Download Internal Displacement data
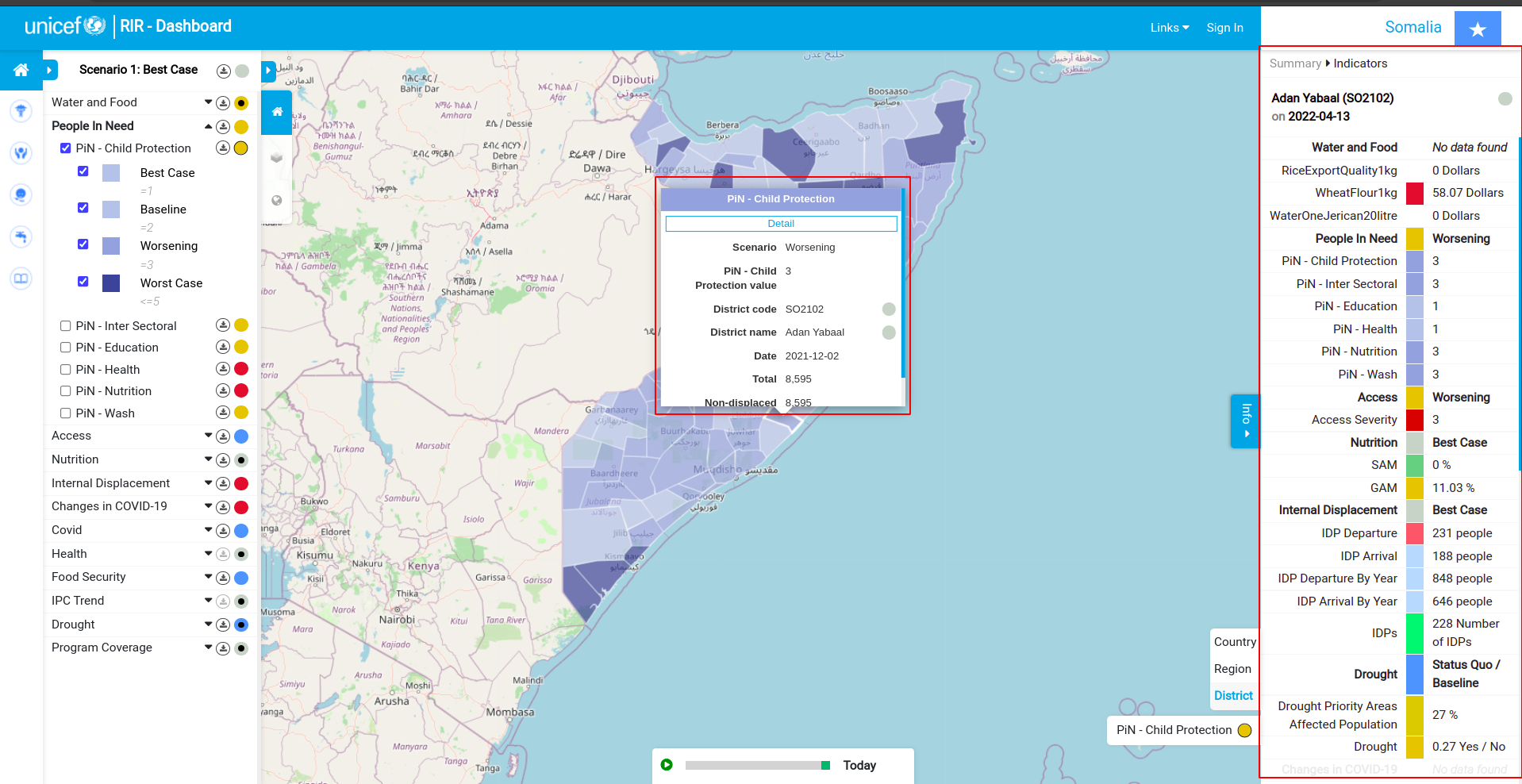The image size is (1522, 784). (x=224, y=484)
